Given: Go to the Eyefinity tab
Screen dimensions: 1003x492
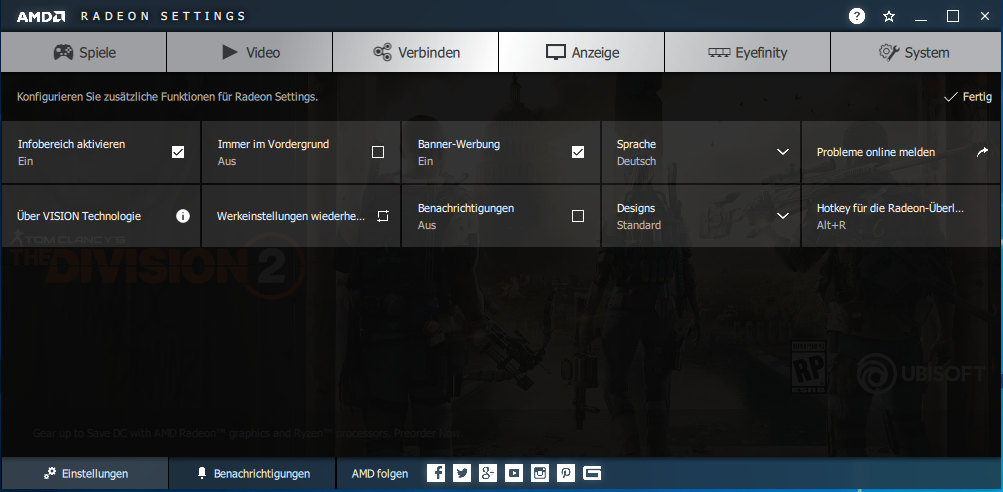Looking at the screenshot, I should point(747,52).
